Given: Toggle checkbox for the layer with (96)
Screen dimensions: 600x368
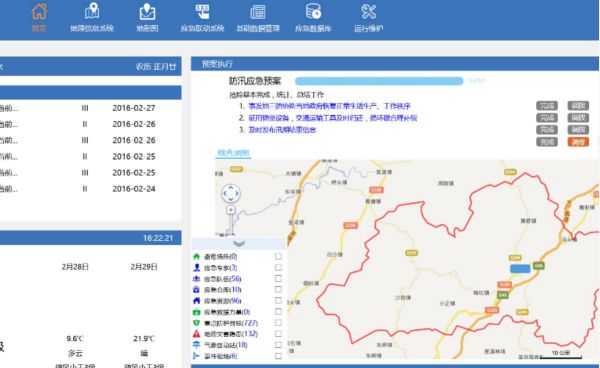Looking at the screenshot, I should coord(278,301).
